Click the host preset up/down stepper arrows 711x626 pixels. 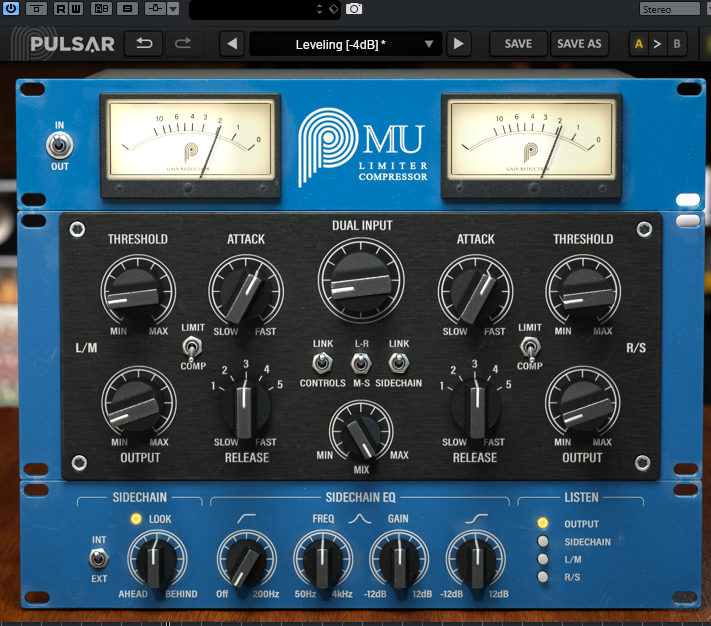point(319,9)
